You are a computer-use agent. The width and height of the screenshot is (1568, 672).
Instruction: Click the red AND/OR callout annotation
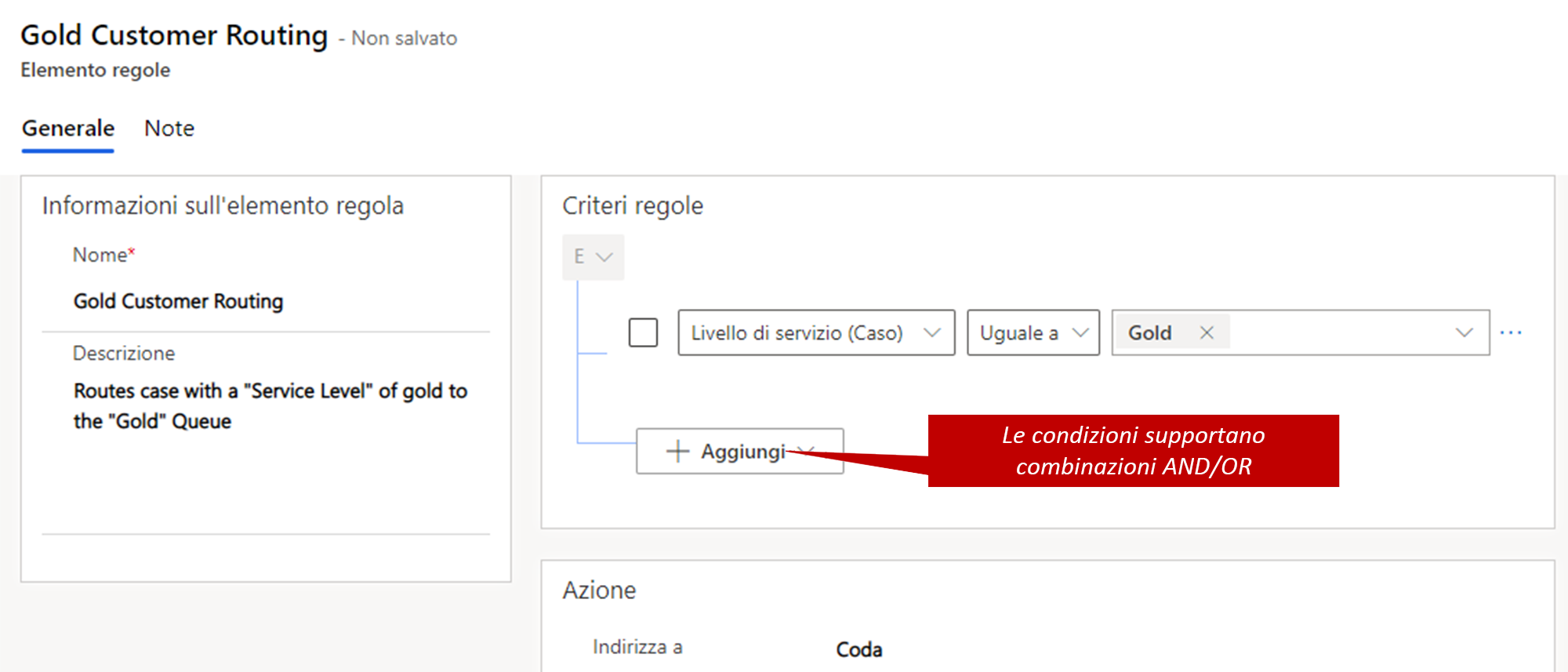tap(1134, 451)
